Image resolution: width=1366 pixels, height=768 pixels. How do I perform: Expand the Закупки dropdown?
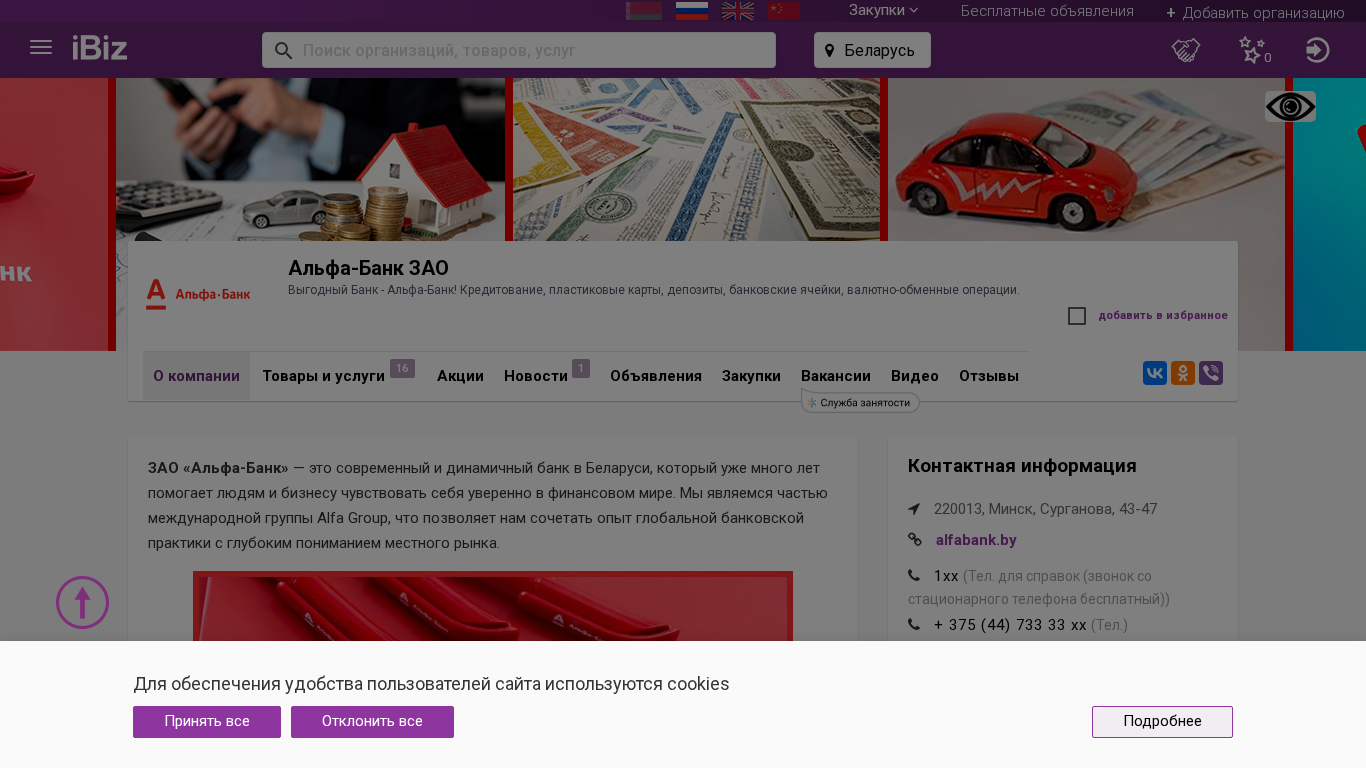click(x=884, y=11)
